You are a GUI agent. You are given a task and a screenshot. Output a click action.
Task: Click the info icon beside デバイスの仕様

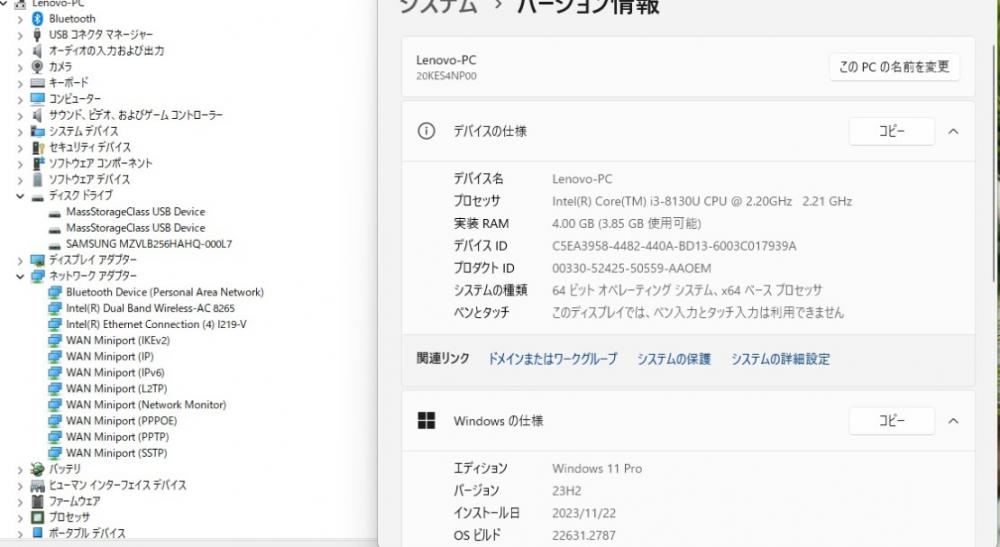click(x=426, y=131)
